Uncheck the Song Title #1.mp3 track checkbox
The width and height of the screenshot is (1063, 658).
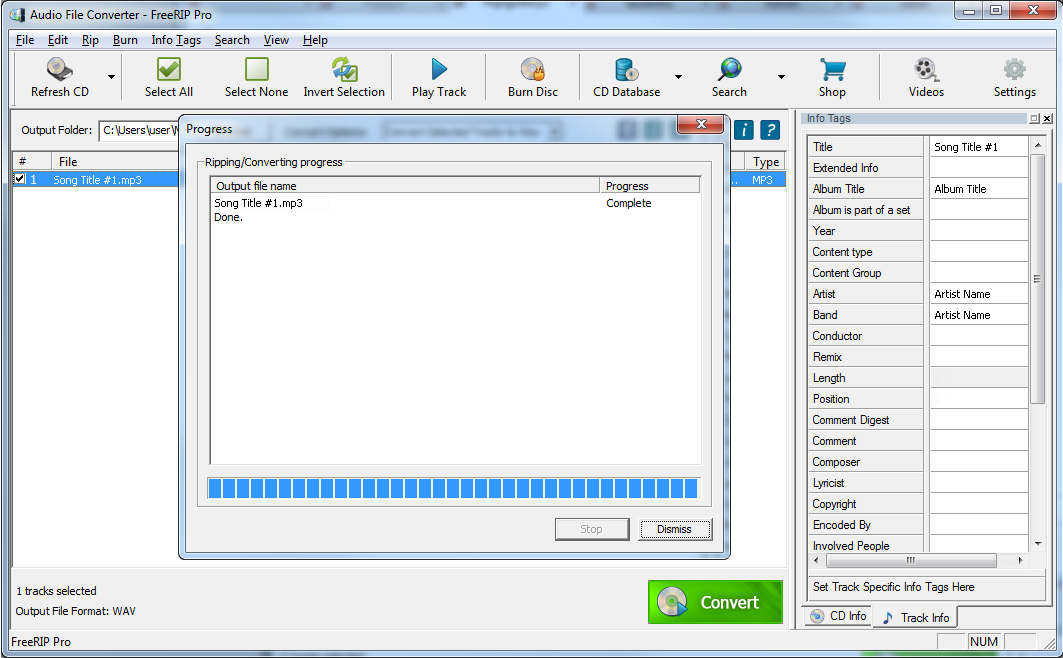coord(20,180)
